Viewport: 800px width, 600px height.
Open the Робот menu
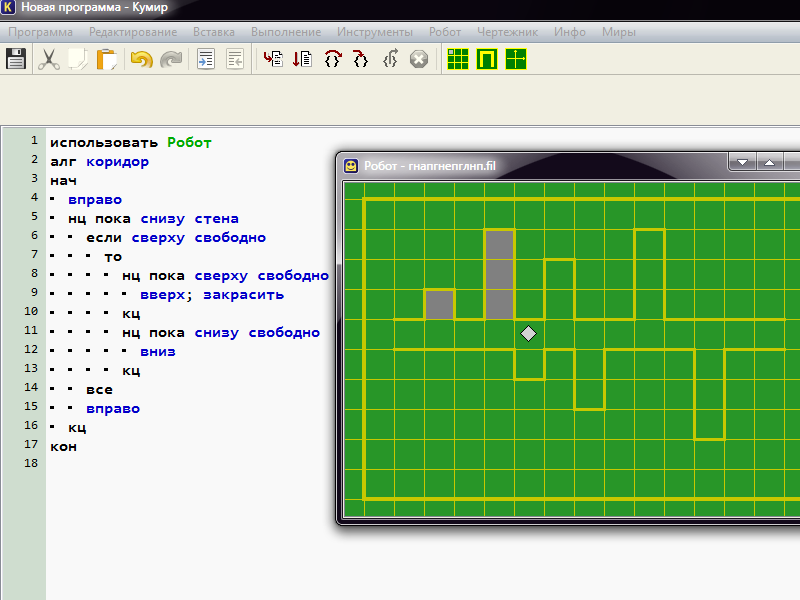[x=445, y=32]
